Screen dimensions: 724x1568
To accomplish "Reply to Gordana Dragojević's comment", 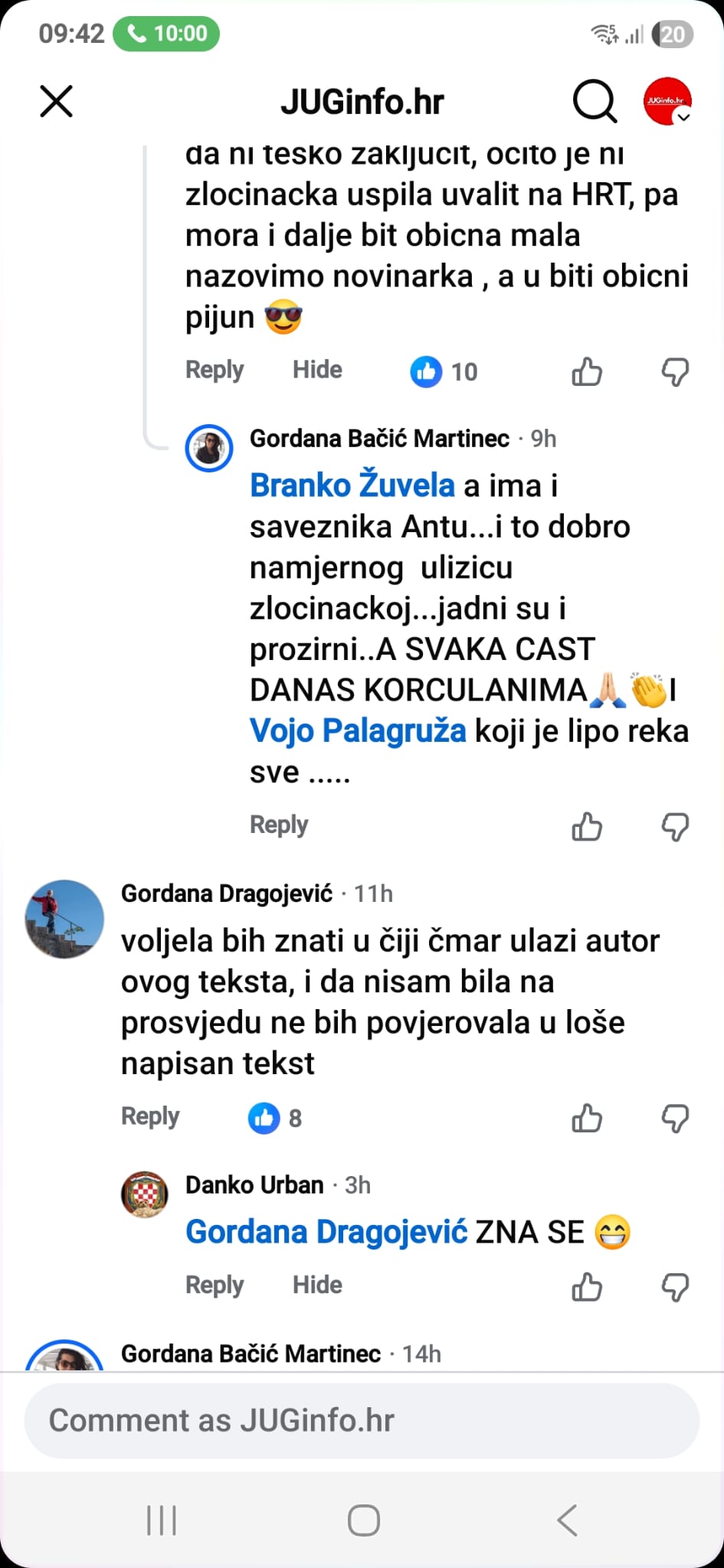I will coord(150,1117).
